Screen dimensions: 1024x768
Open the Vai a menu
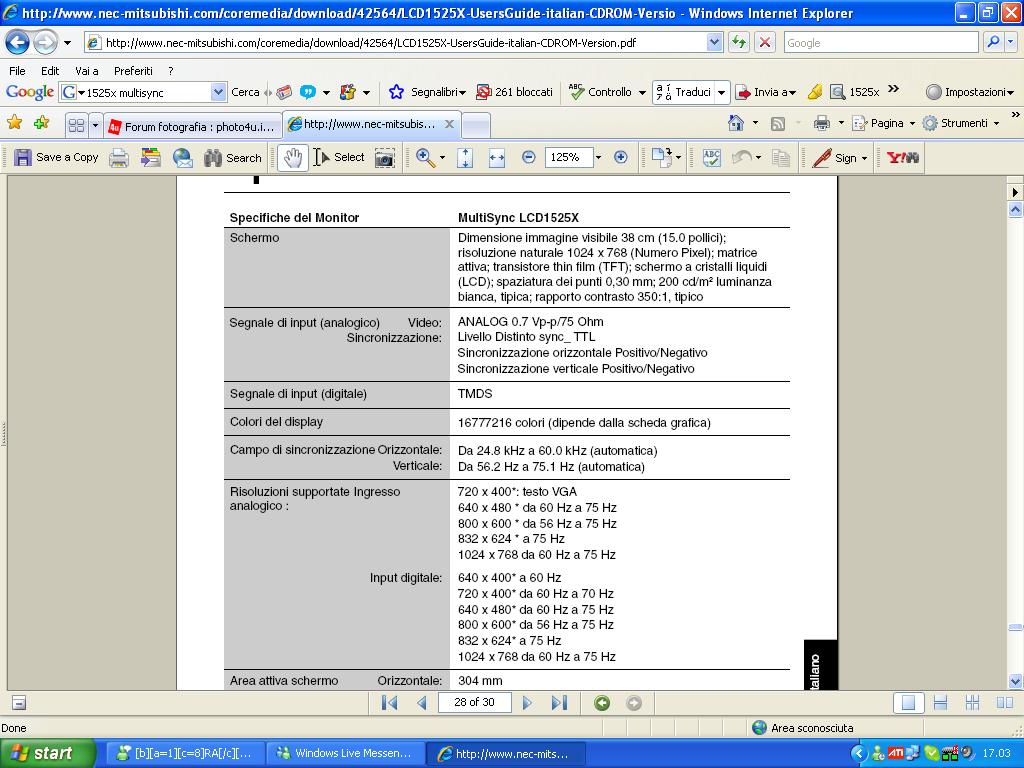tap(87, 71)
